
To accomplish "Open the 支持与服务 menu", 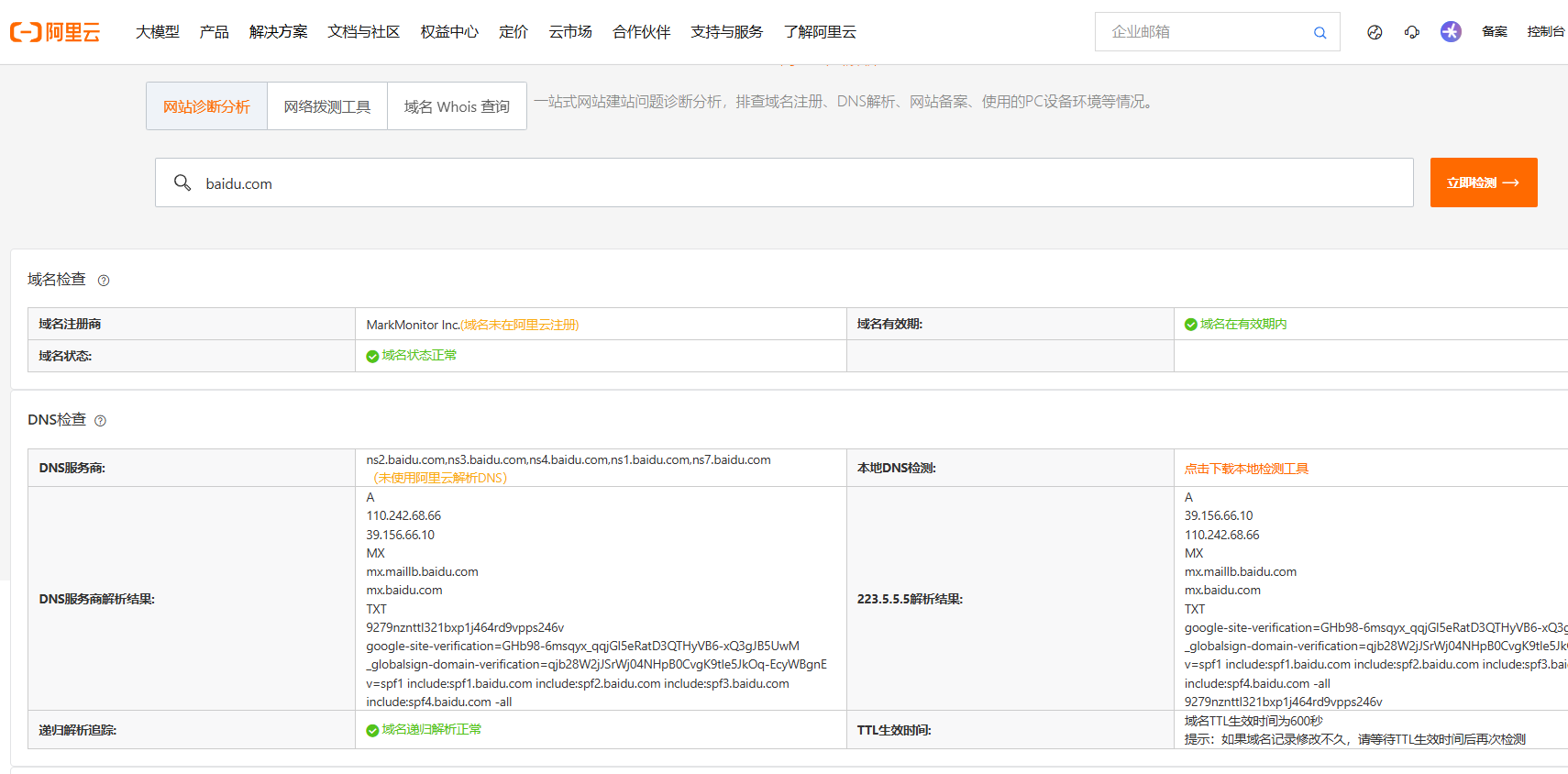I will pyautogui.click(x=727, y=32).
